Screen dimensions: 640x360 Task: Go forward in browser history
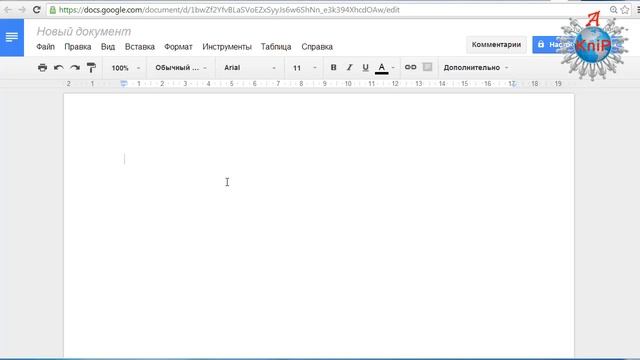pyautogui.click(x=22, y=9)
